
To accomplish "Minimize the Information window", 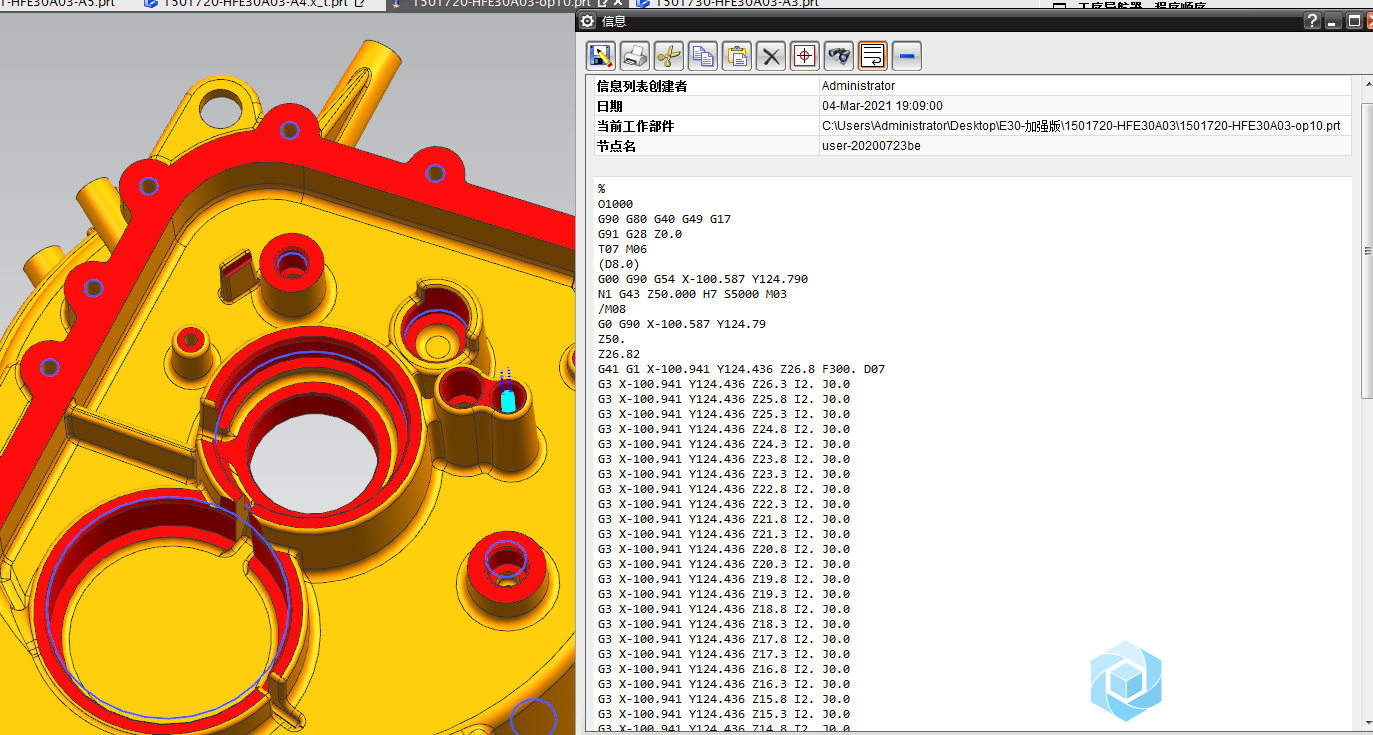I will point(1334,21).
